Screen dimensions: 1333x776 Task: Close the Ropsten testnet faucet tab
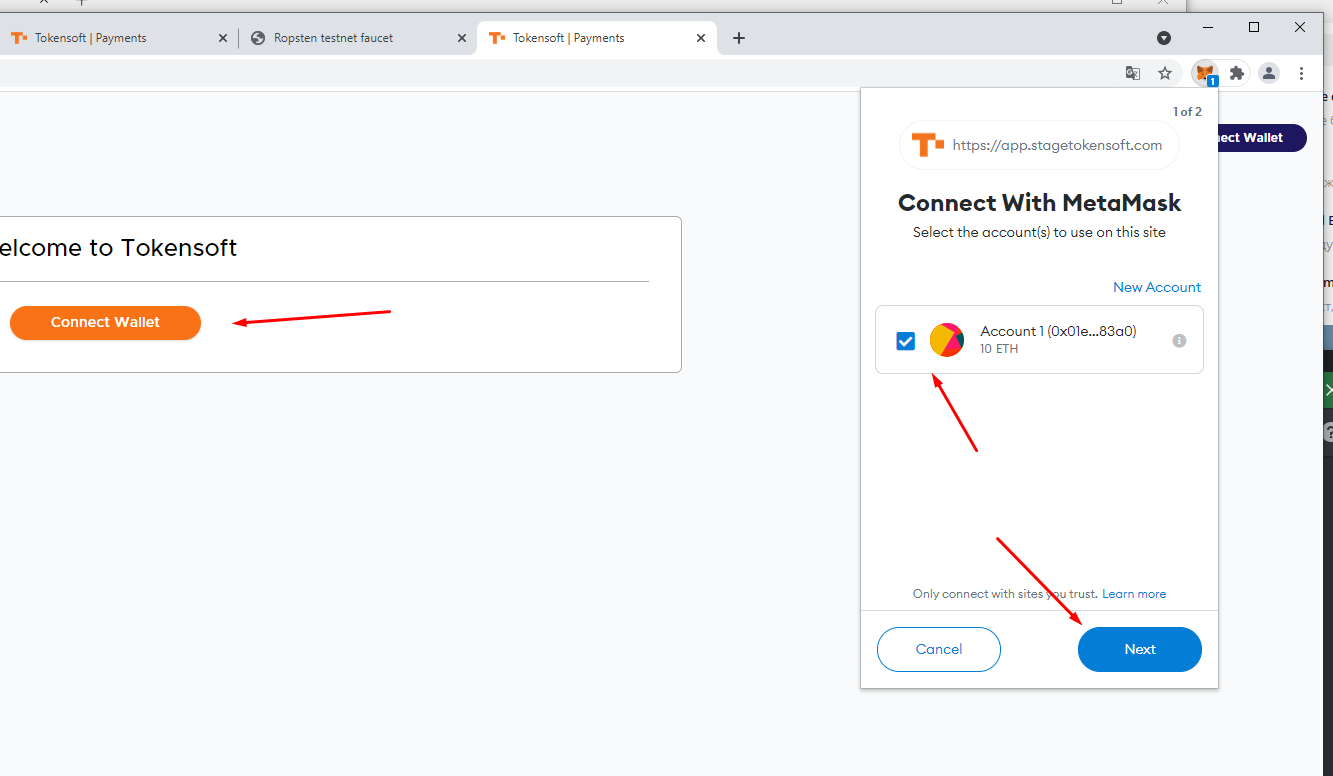(x=462, y=38)
